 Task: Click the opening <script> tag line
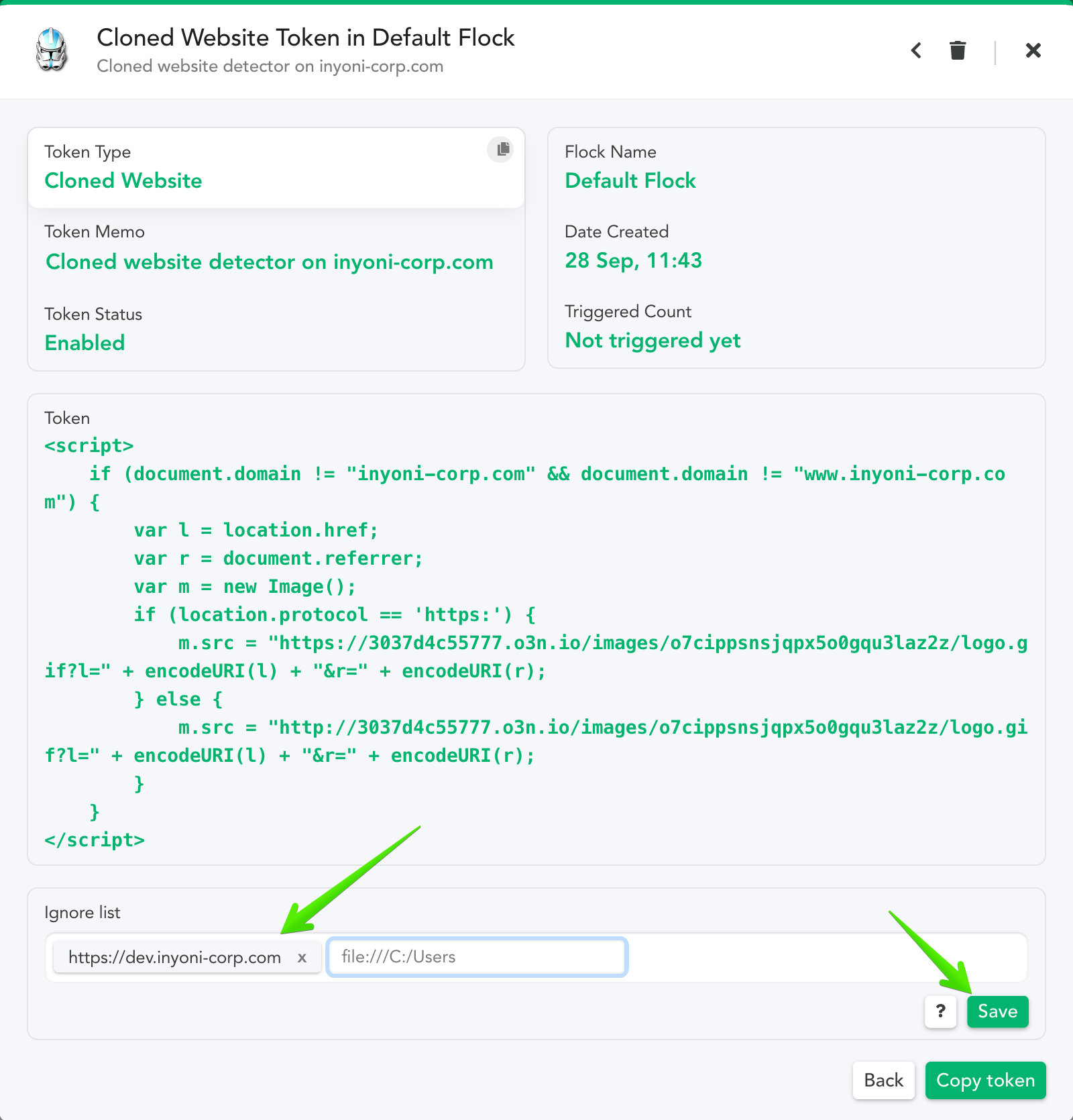tap(89, 445)
